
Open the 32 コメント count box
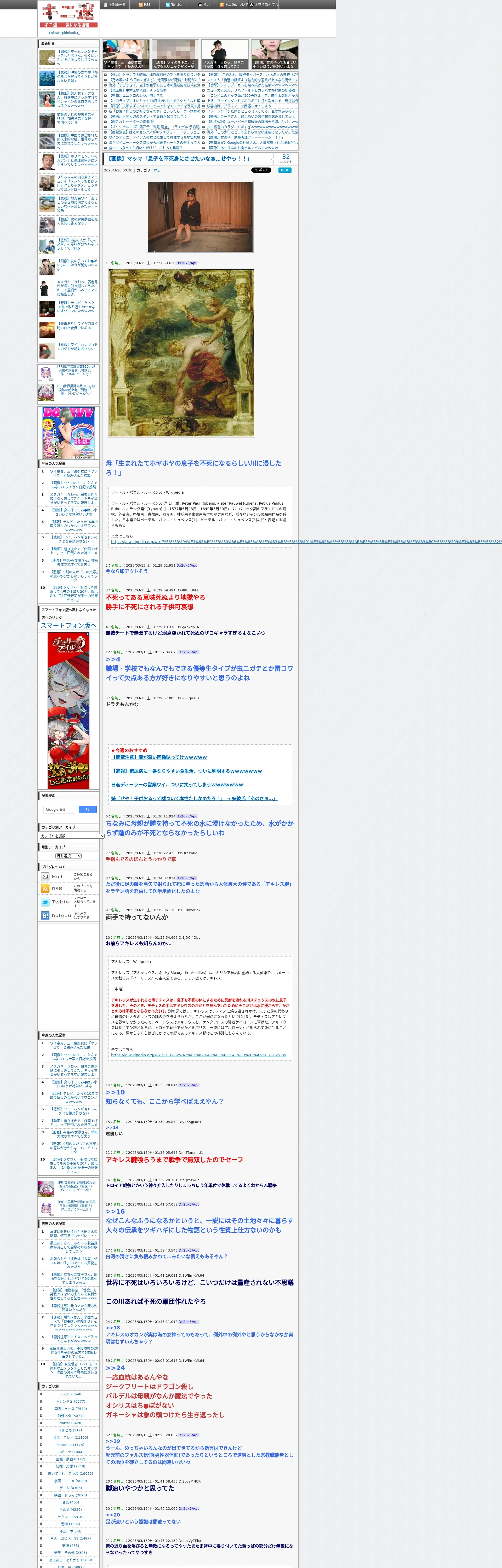(286, 158)
